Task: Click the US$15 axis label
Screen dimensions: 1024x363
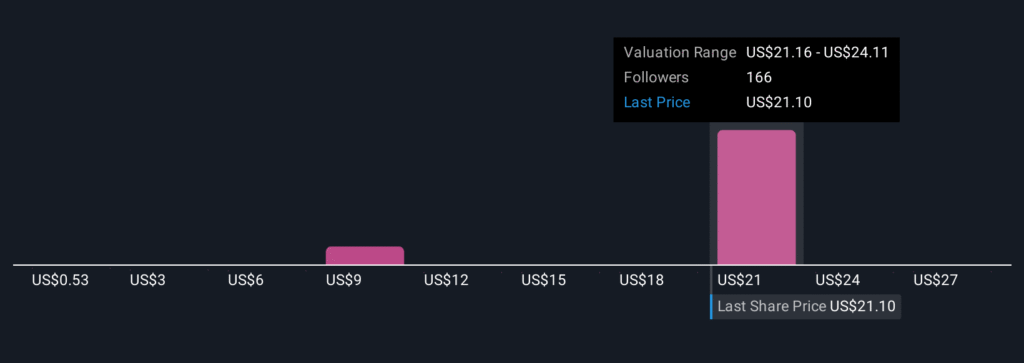Action: point(543,281)
